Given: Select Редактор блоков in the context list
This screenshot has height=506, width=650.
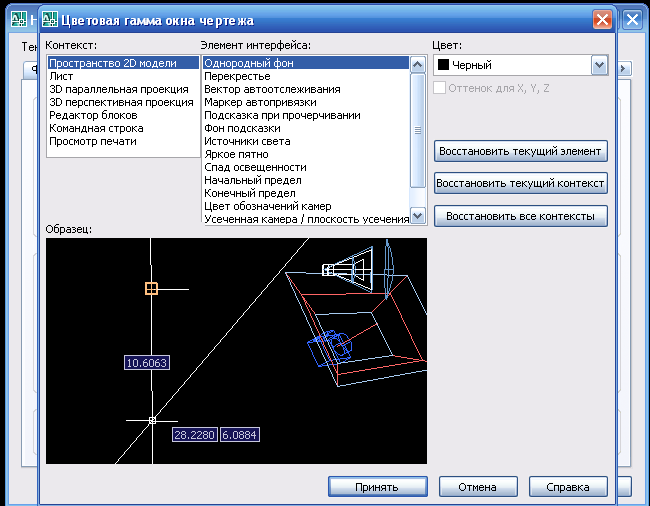Looking at the screenshot, I should coord(123,115).
